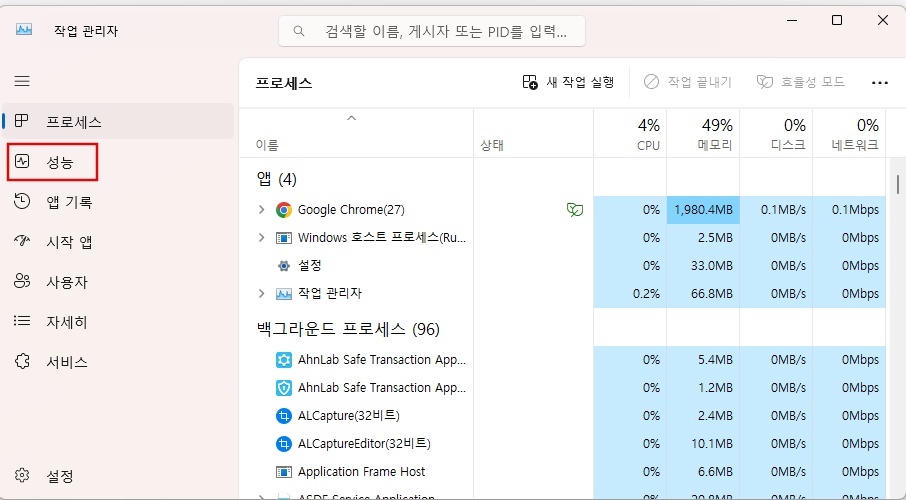Expand the Google Chrome(27) process group
Viewport: 906px width, 500px height.
[261, 210]
